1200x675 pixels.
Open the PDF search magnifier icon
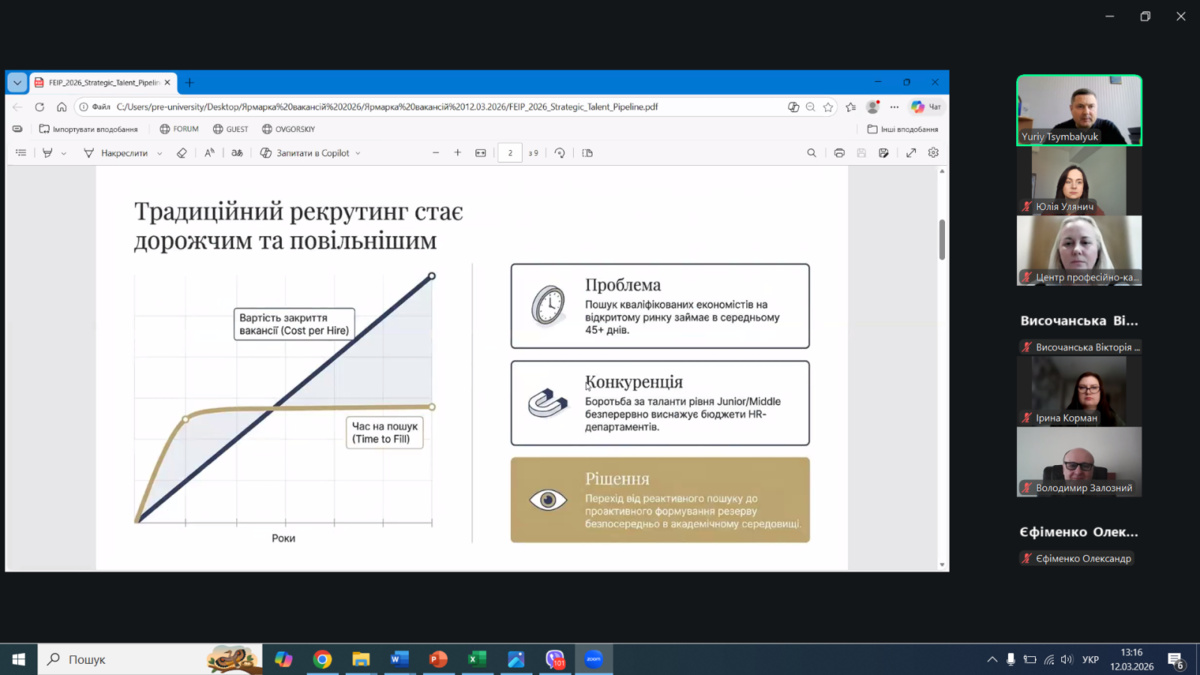(811, 153)
